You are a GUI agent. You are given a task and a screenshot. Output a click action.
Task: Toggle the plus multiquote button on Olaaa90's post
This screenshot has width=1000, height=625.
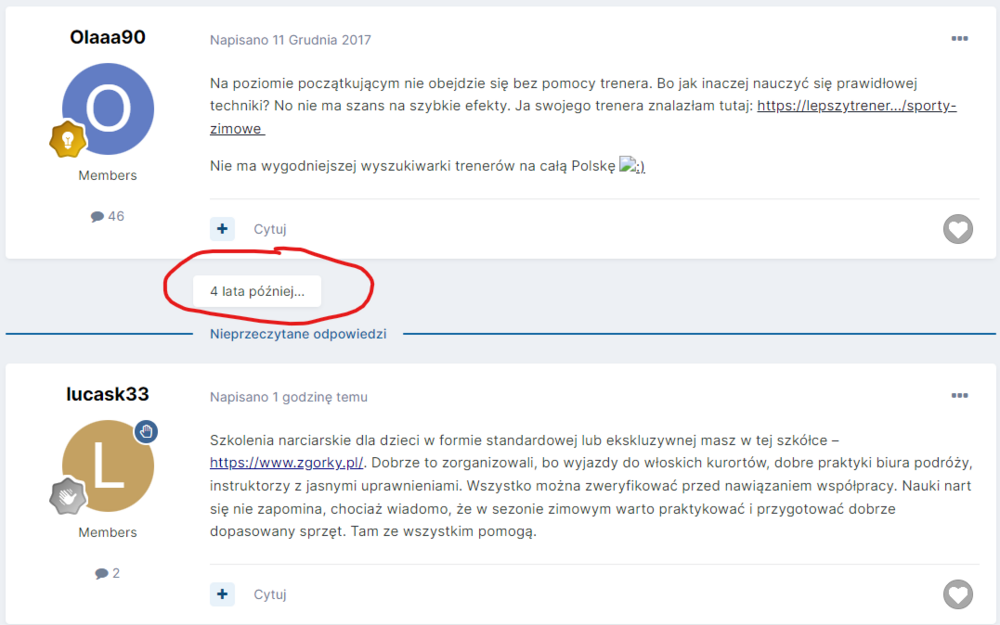coord(222,229)
